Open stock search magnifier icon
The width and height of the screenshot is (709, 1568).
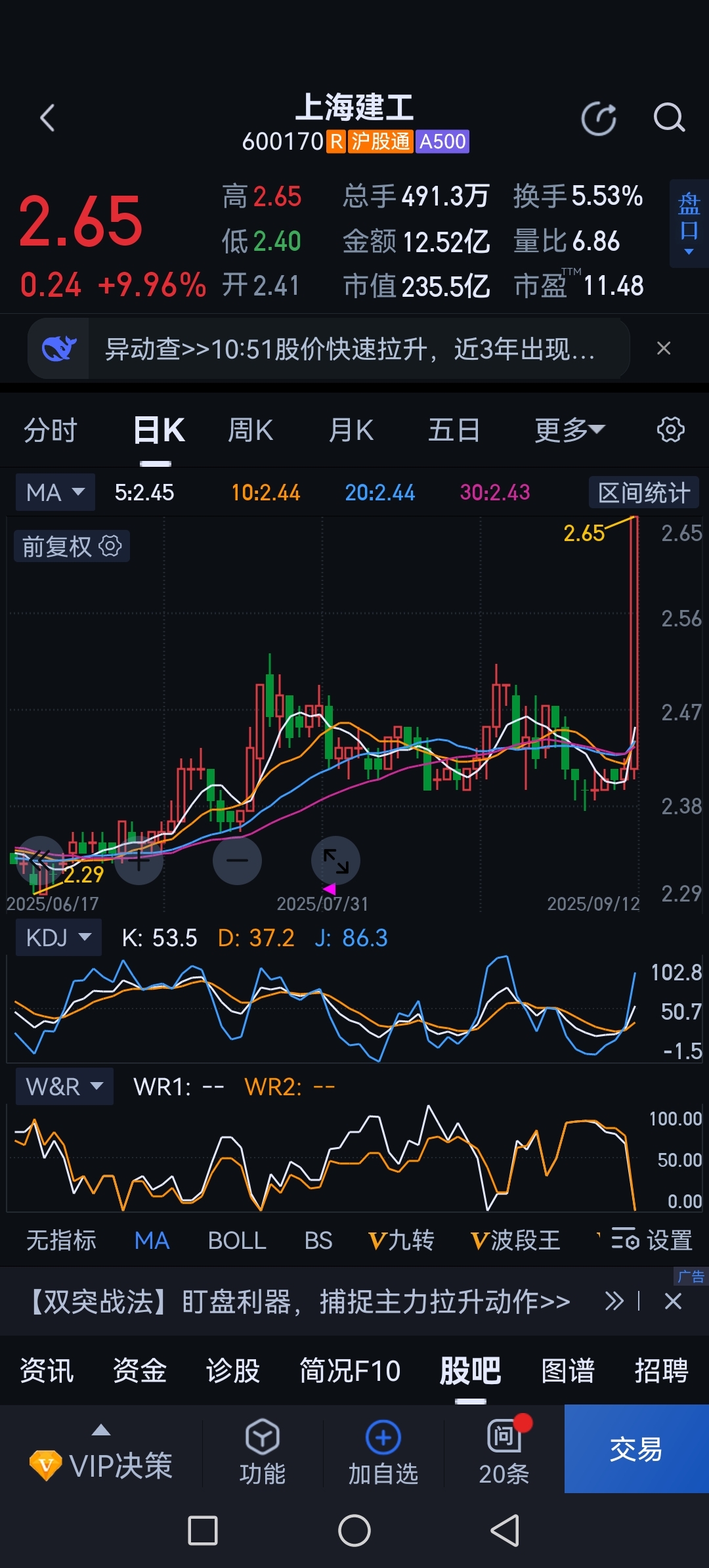point(669,118)
